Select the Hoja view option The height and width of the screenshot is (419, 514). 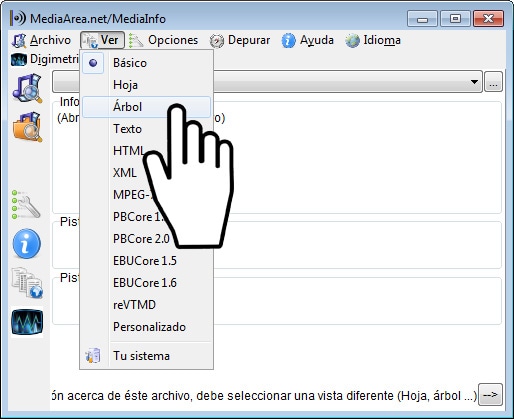click(x=146, y=85)
